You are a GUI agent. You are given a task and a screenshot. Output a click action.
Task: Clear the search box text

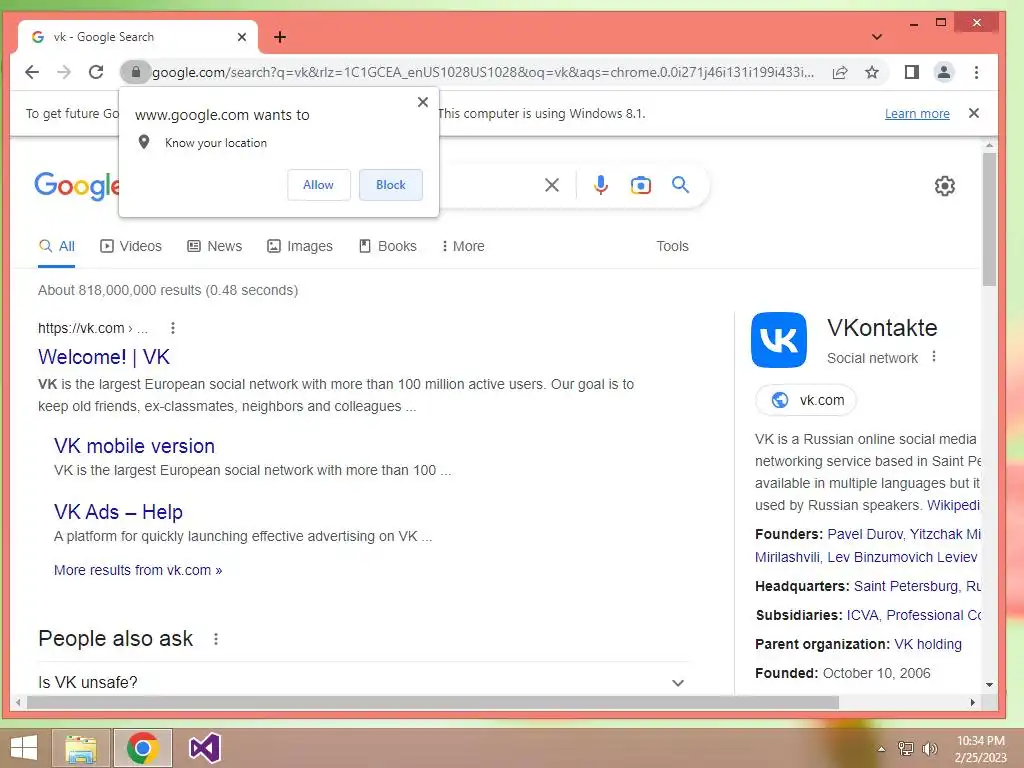click(x=552, y=185)
